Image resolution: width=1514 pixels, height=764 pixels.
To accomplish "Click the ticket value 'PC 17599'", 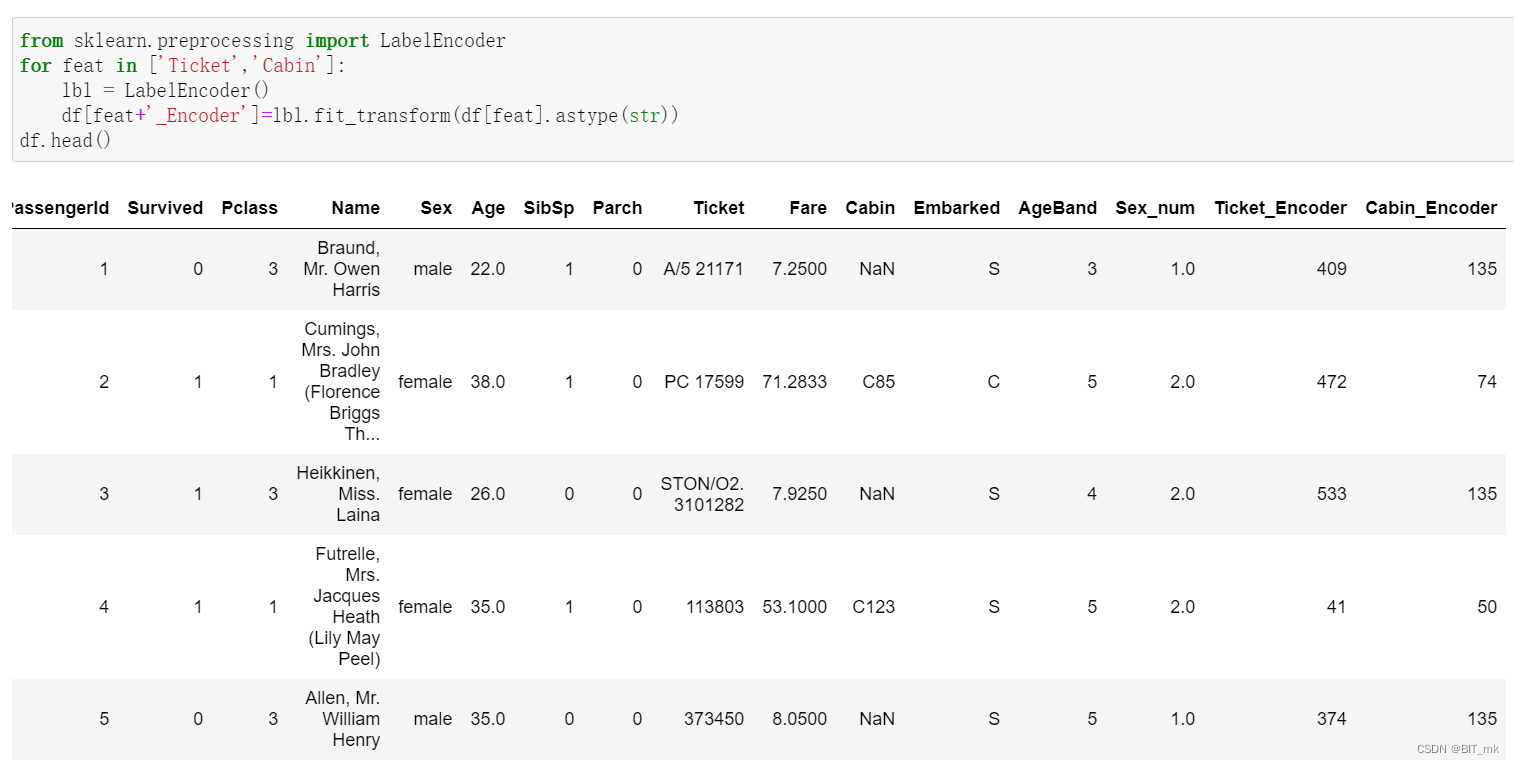I will (x=704, y=382).
